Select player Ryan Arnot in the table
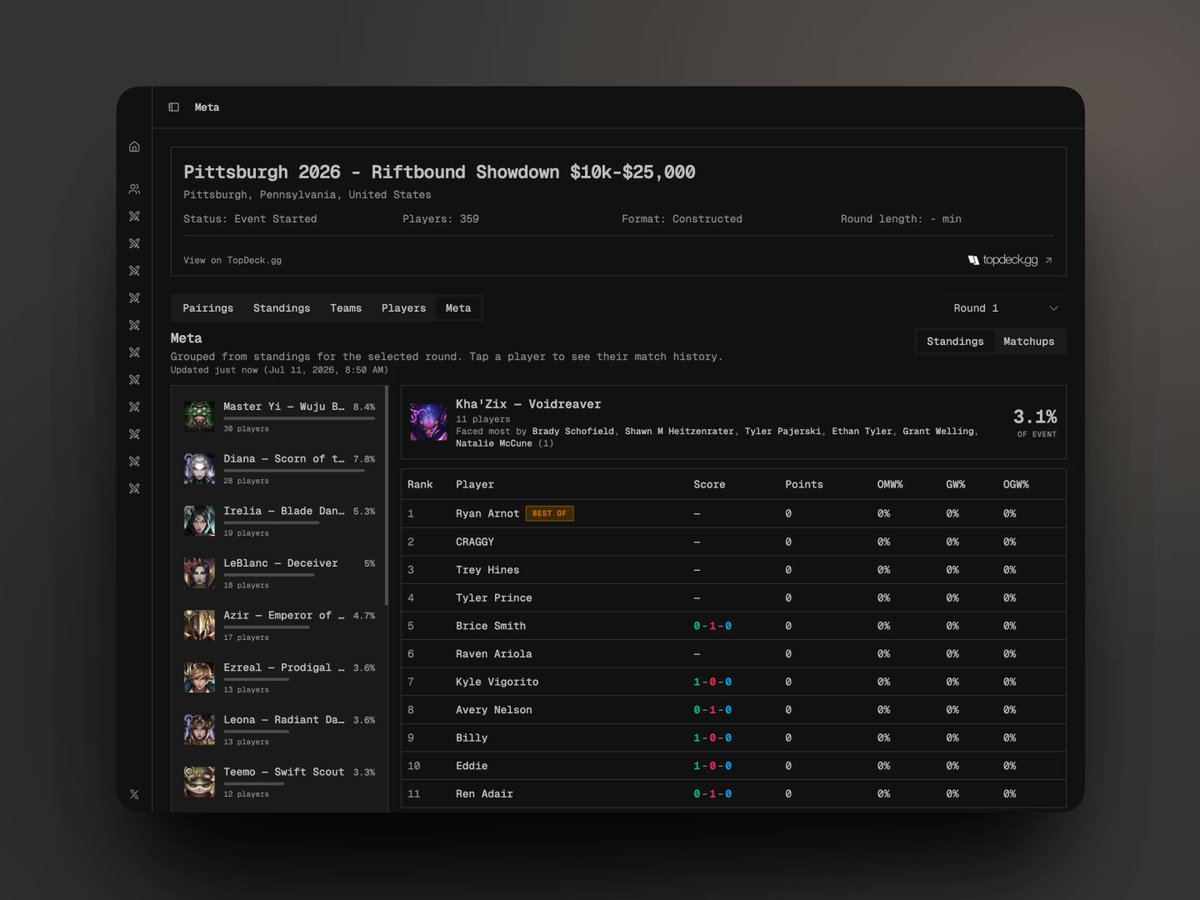This screenshot has width=1200, height=900. (487, 513)
